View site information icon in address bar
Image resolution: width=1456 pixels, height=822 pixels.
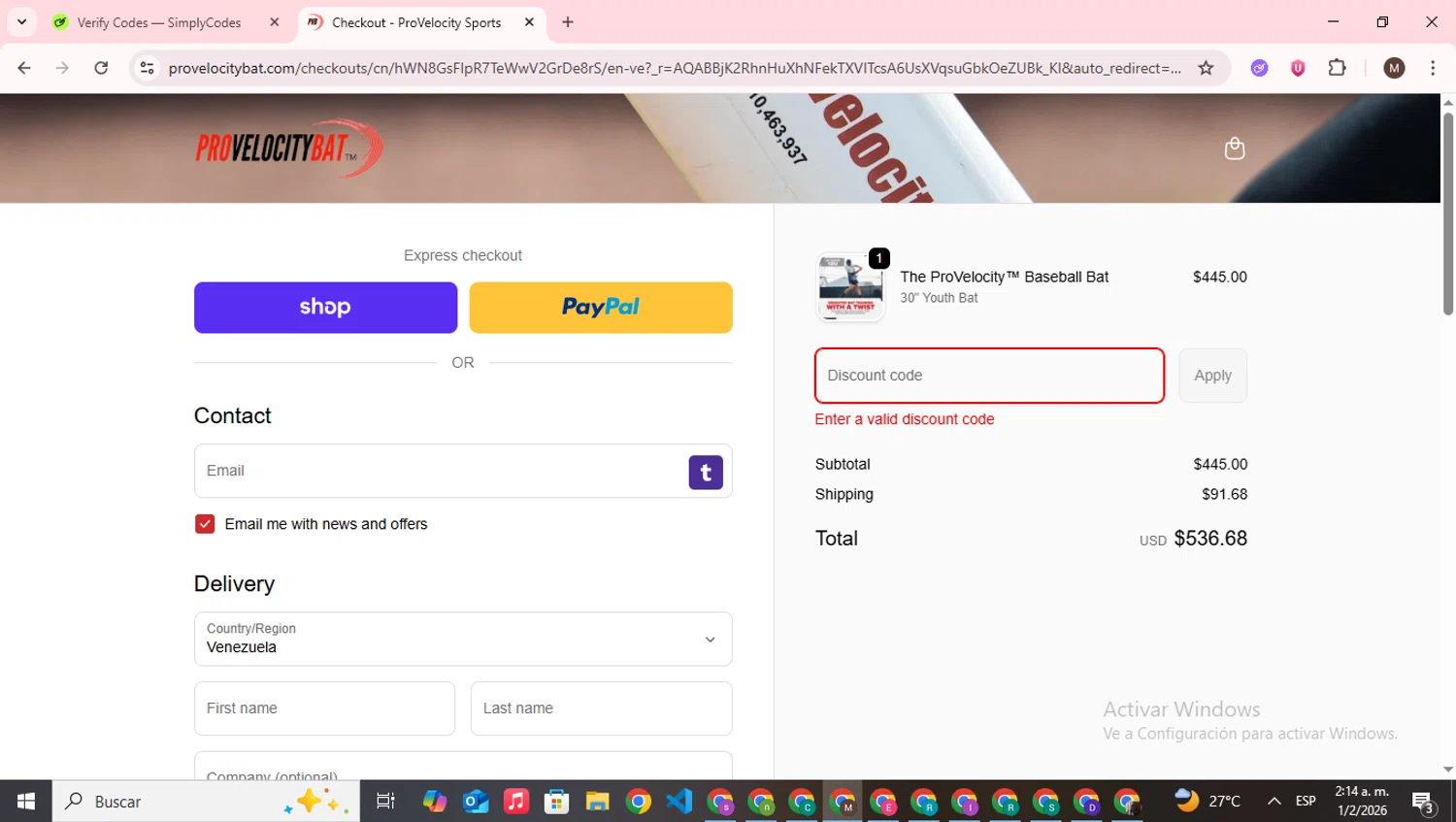click(x=148, y=68)
